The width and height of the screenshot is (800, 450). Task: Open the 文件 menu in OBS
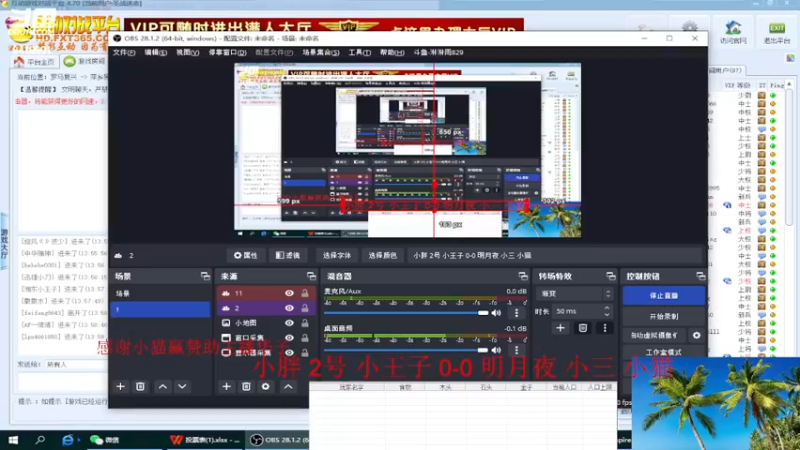pos(124,53)
